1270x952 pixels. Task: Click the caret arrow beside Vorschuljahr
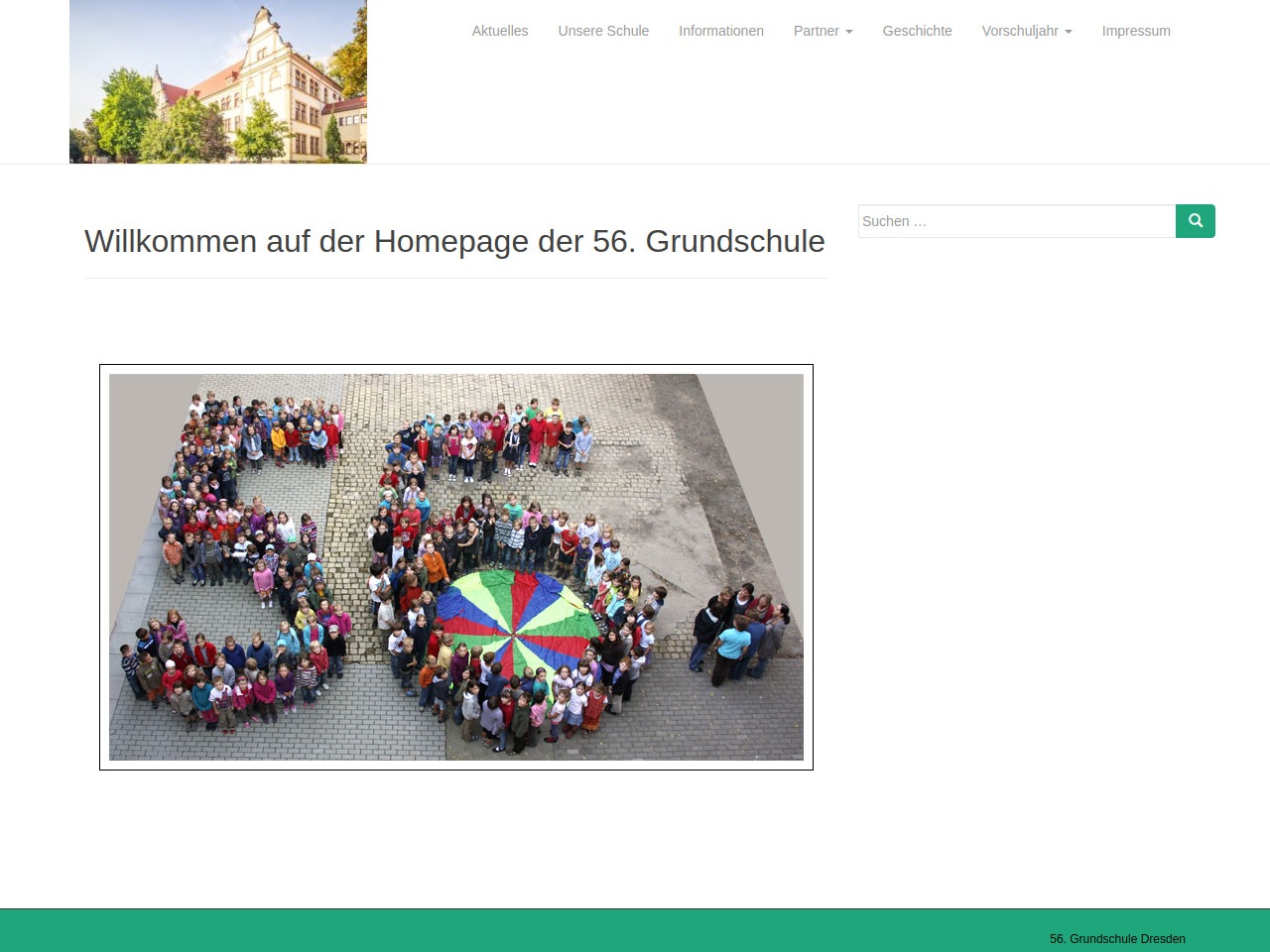point(1069,32)
